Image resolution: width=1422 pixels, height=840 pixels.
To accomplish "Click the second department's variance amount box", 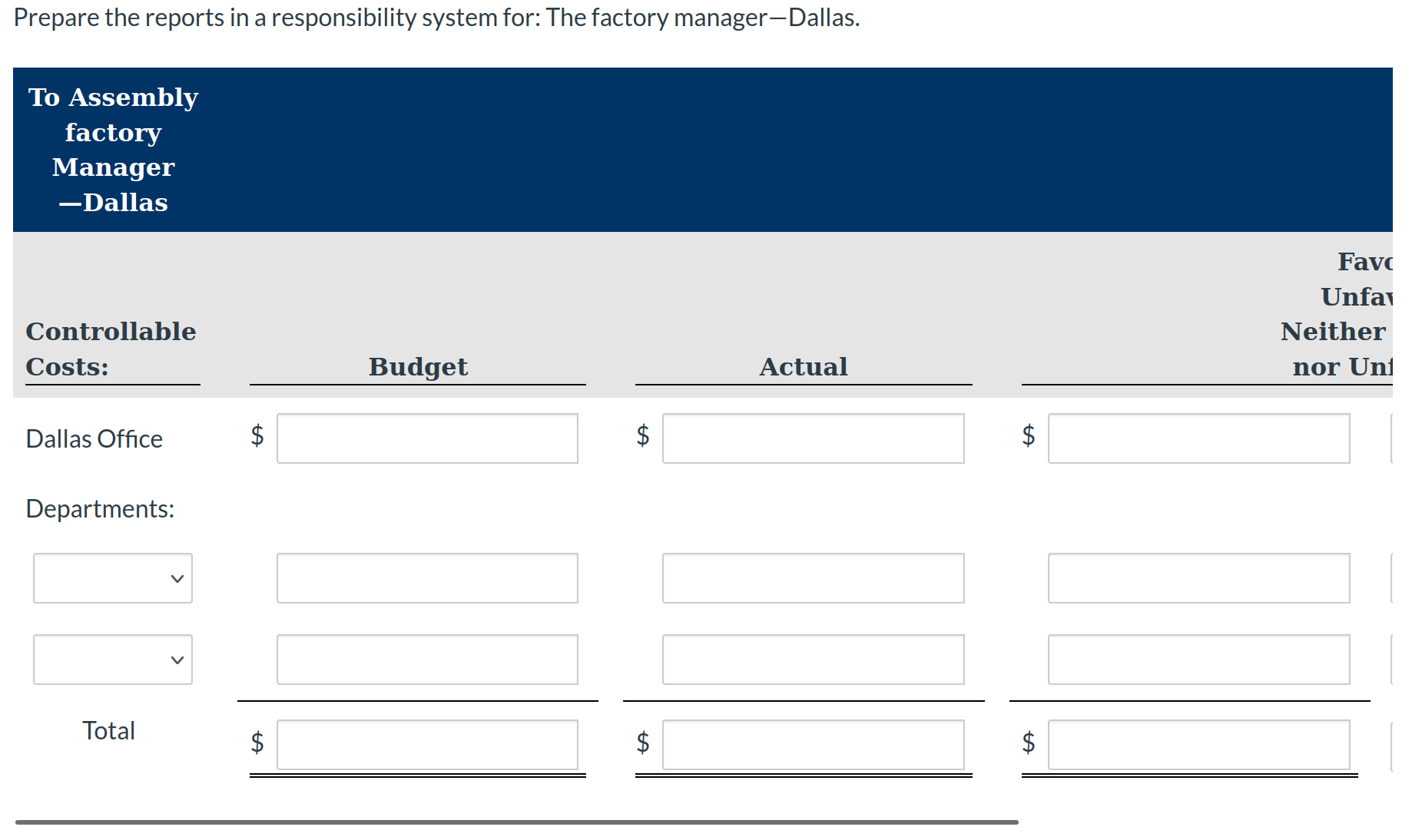I will click(x=1198, y=660).
